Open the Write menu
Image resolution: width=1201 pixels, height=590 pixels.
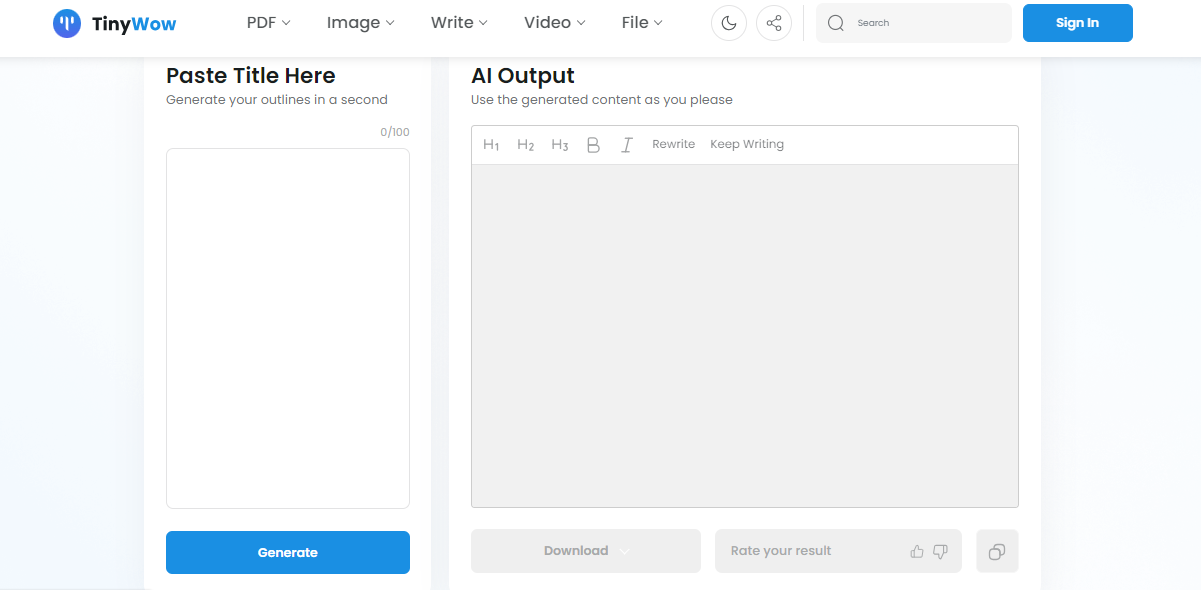pyautogui.click(x=459, y=22)
